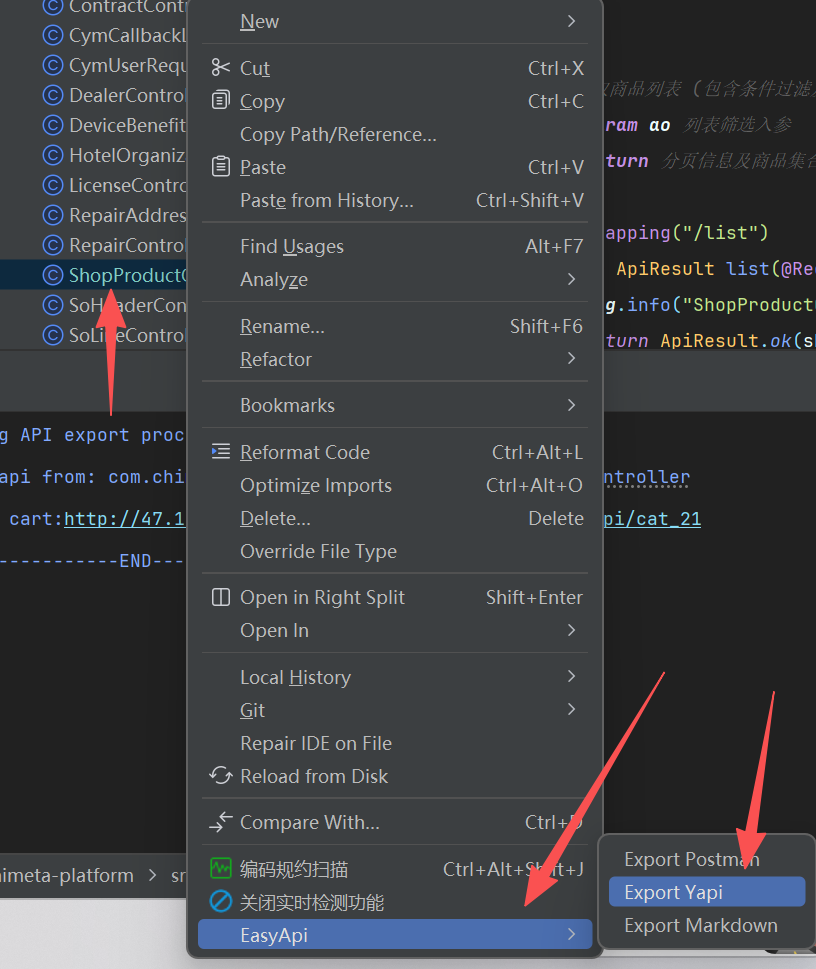
Task: Open the cart URL link in console
Action: pyautogui.click(x=125, y=519)
